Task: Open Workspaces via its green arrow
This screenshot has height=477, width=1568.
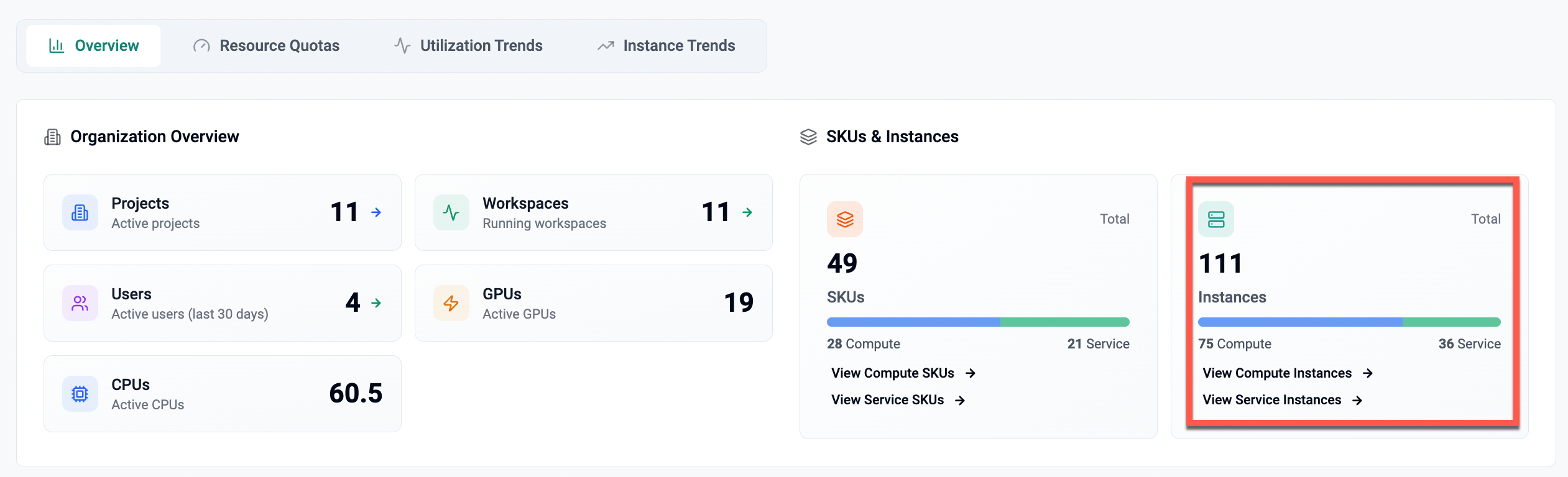Action: click(x=747, y=212)
